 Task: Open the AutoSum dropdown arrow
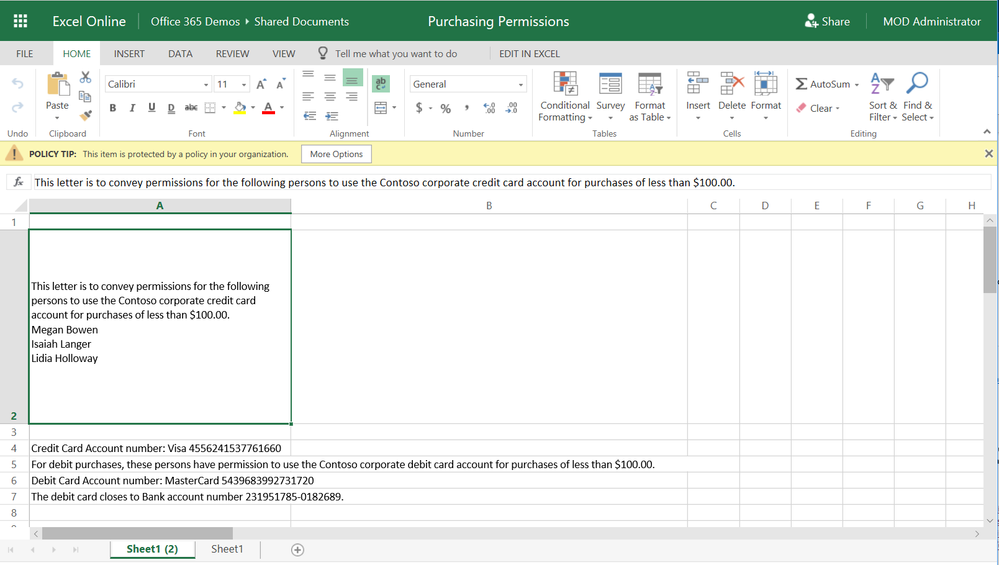coord(857,85)
